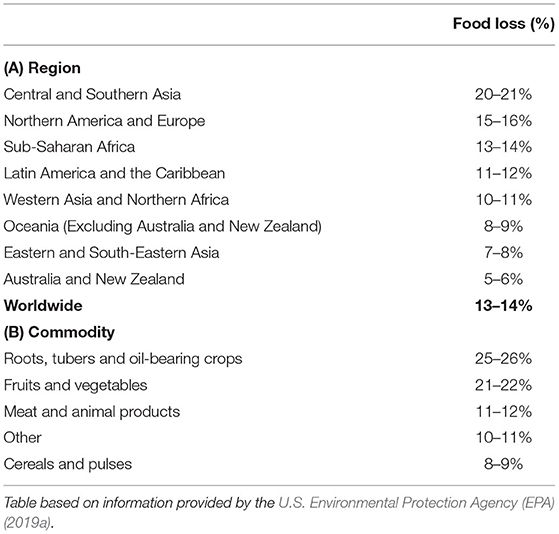Image resolution: width=559 pixels, height=534 pixels.
Task: Click the Northern America and Europe label
Action: coord(104,121)
